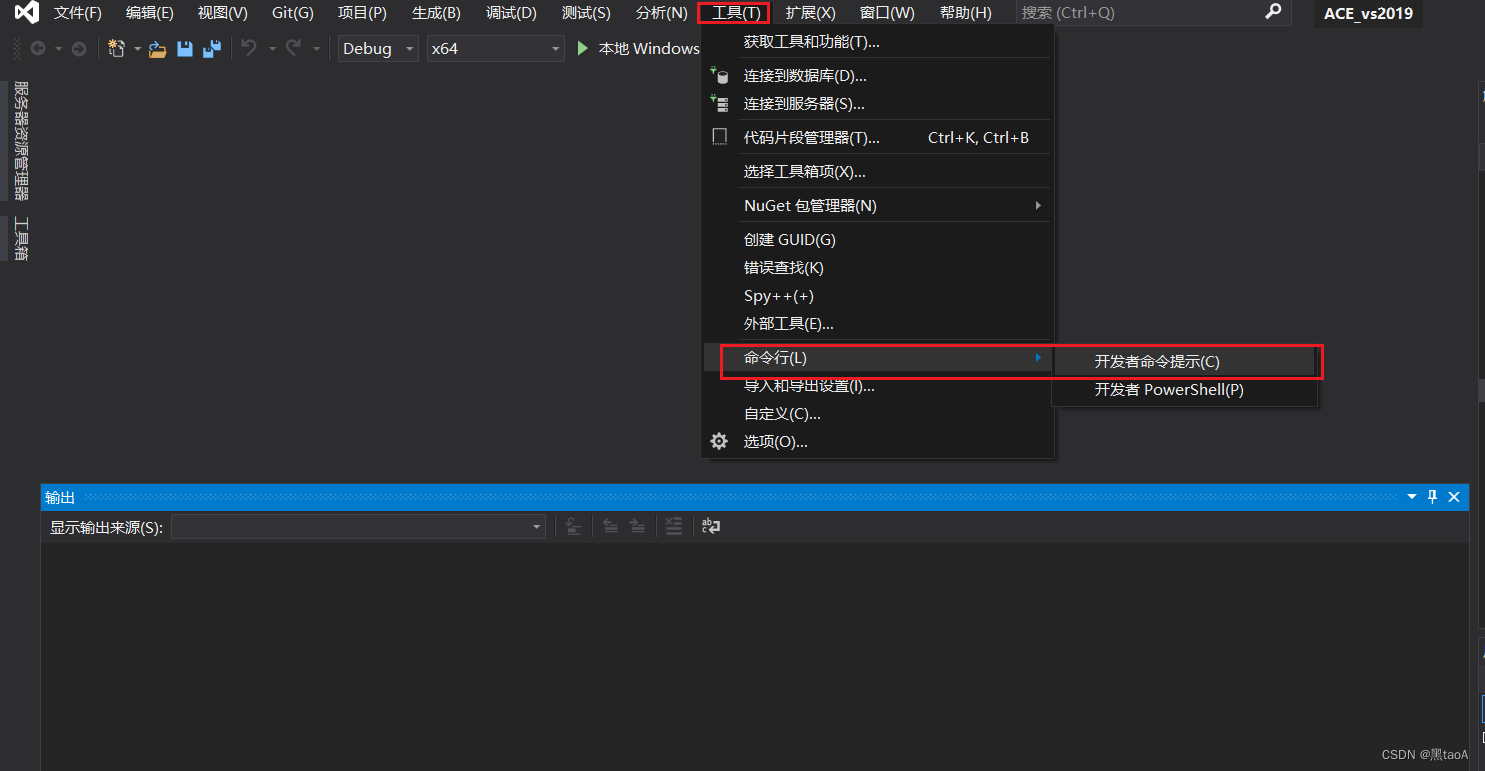Open output window position dropdown arrow
Viewport: 1485px width, 771px height.
pyautogui.click(x=1412, y=496)
